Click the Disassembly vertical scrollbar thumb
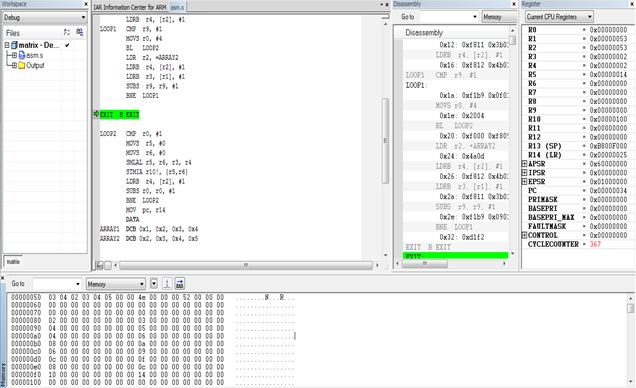 [x=512, y=41]
